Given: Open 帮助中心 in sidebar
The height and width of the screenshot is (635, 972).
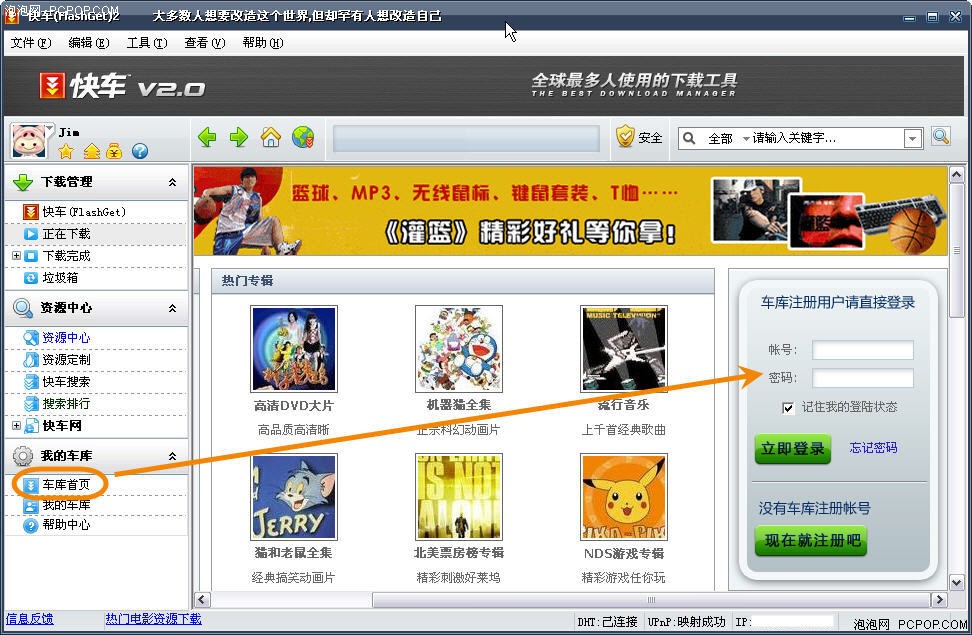Looking at the screenshot, I should click(x=66, y=525).
